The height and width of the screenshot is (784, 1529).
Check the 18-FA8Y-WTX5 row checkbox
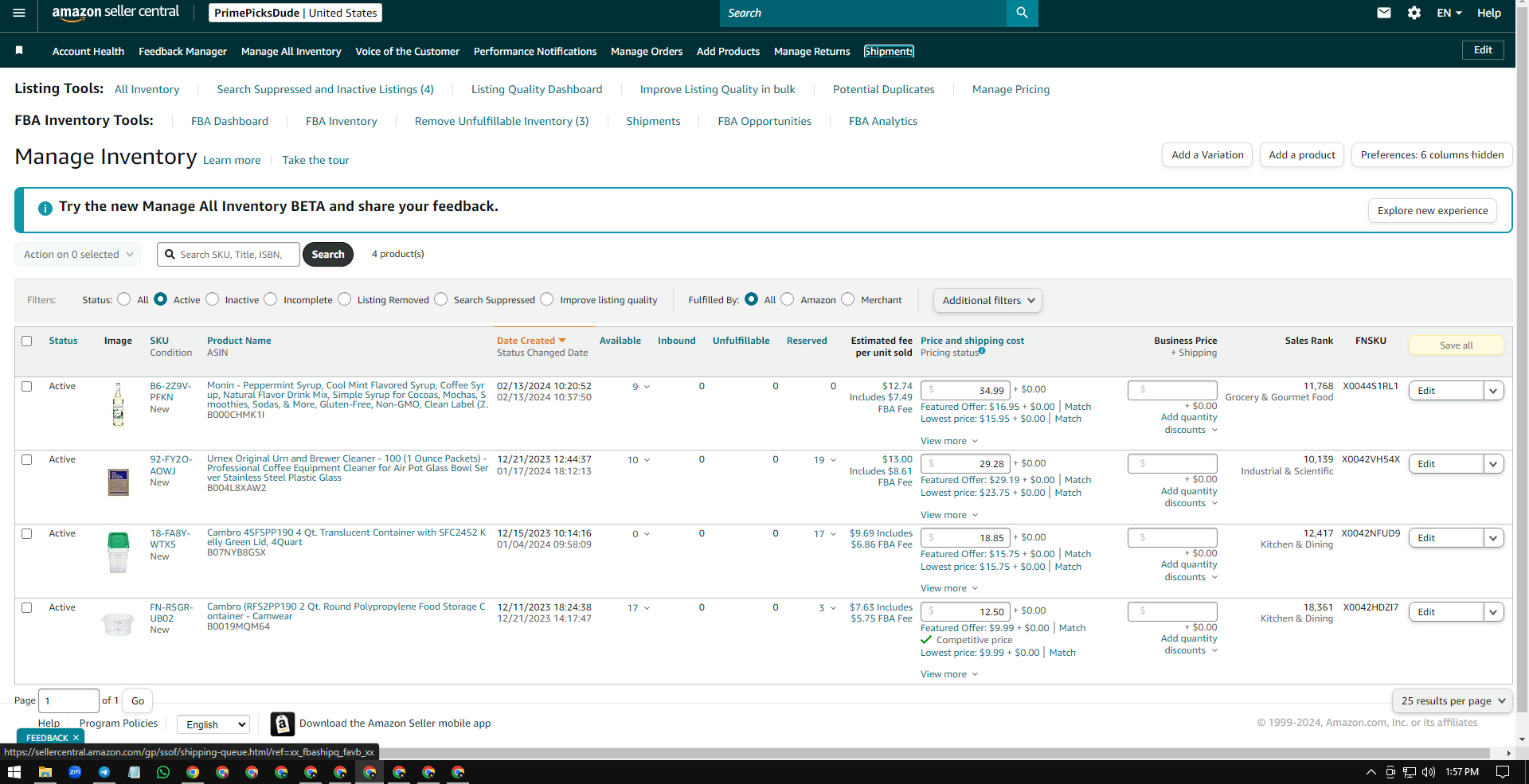pyautogui.click(x=26, y=533)
